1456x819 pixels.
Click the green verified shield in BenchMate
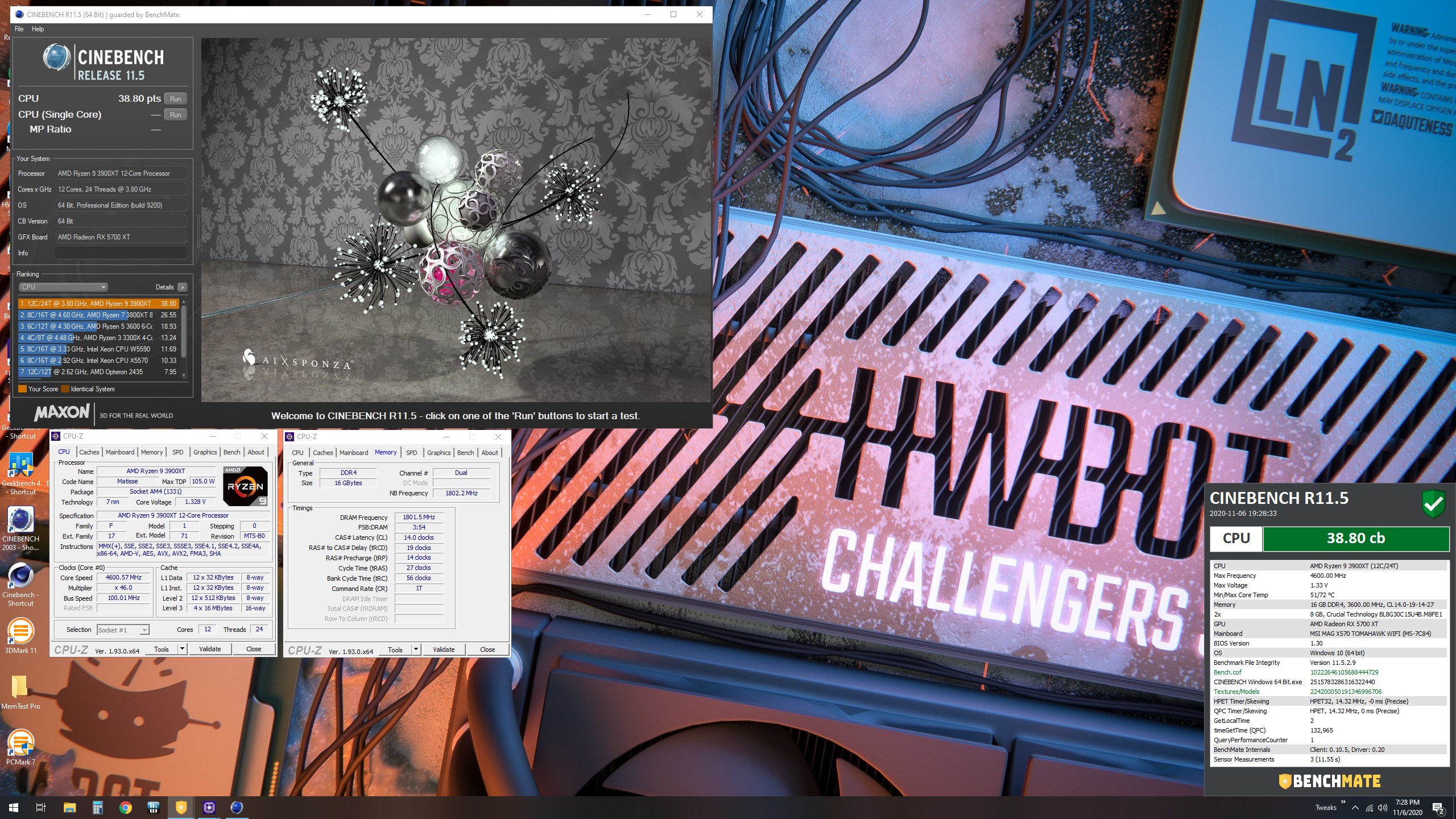(x=1433, y=503)
